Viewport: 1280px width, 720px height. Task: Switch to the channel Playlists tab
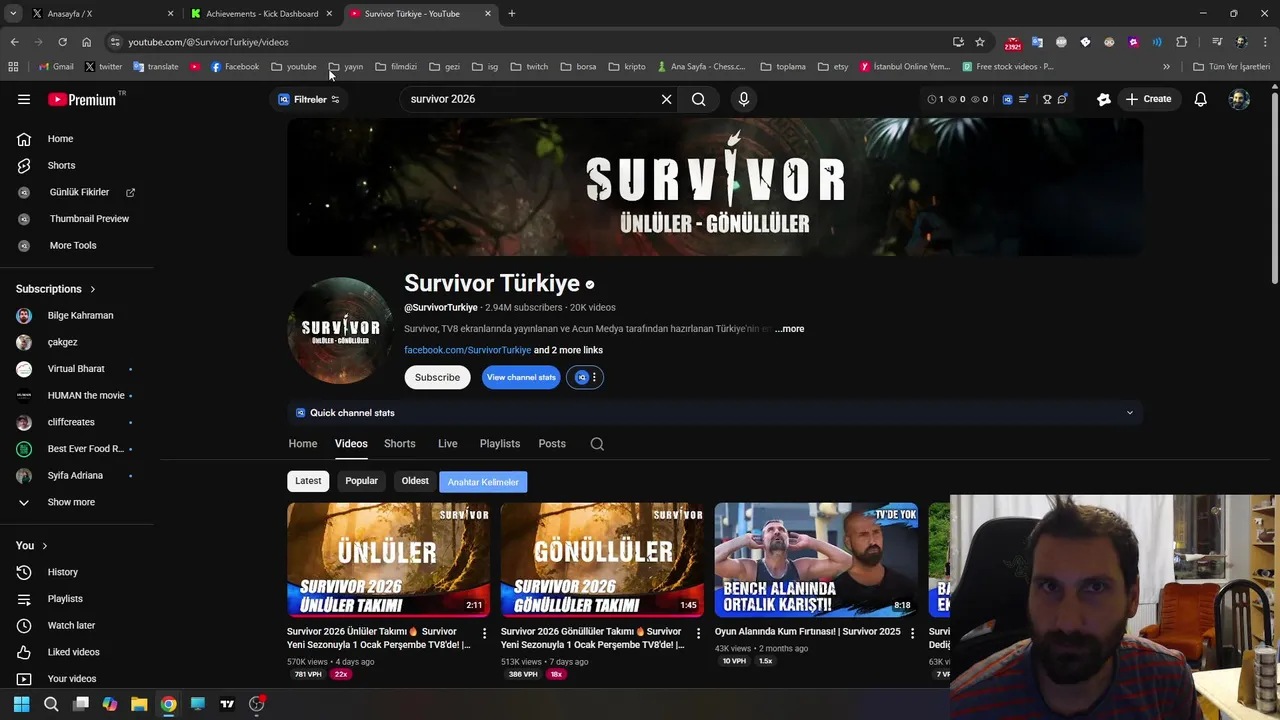click(499, 444)
